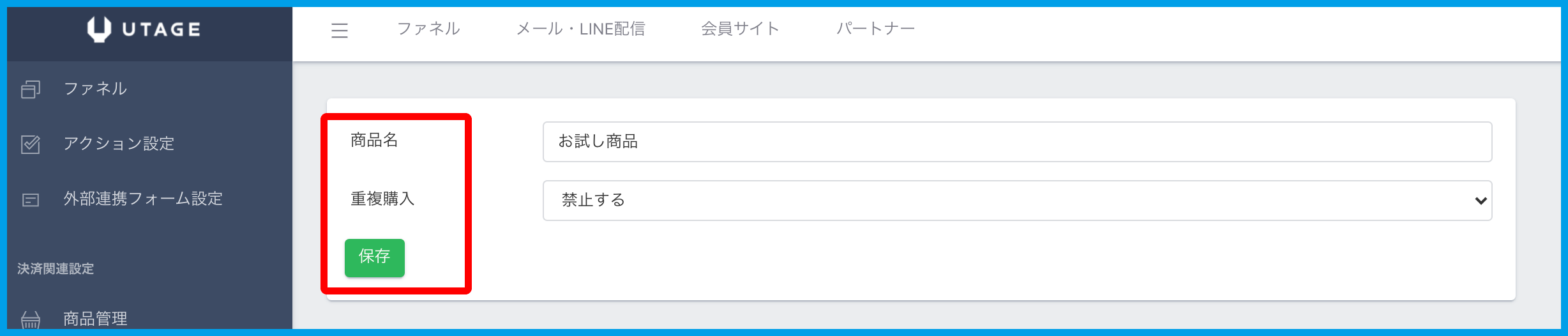
Task: Go to アクション設定 text link in sidebar
Action: [119, 144]
